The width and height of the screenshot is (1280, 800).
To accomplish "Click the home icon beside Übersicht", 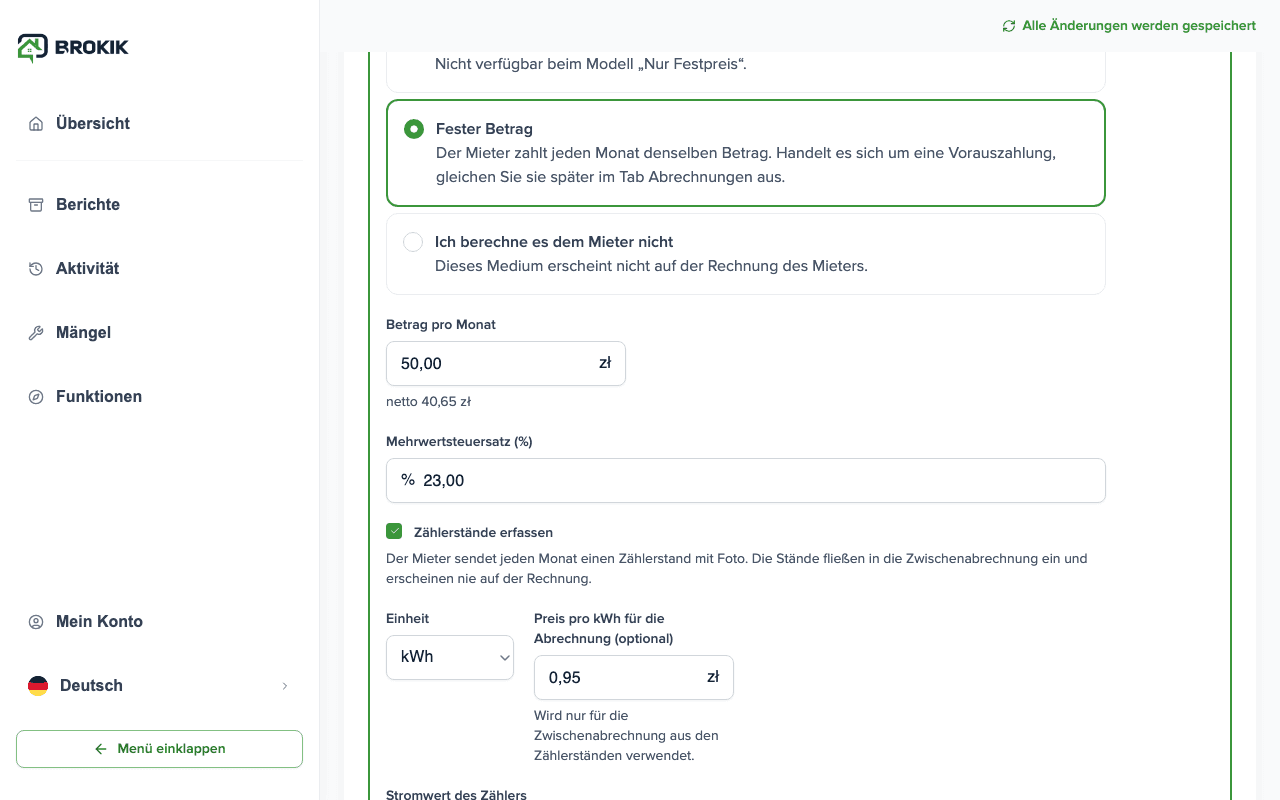I will pos(36,124).
